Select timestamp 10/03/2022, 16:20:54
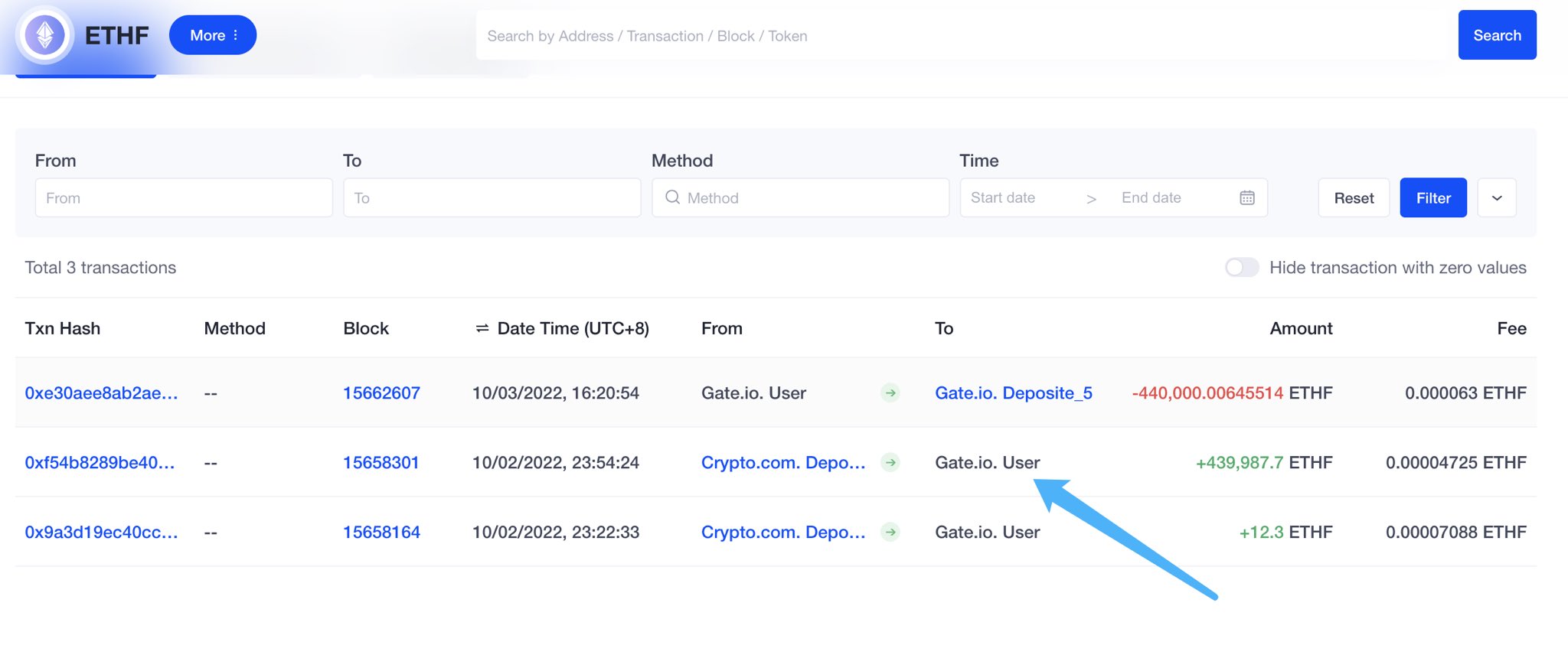Viewport: 1568px width, 645px height. [x=556, y=393]
